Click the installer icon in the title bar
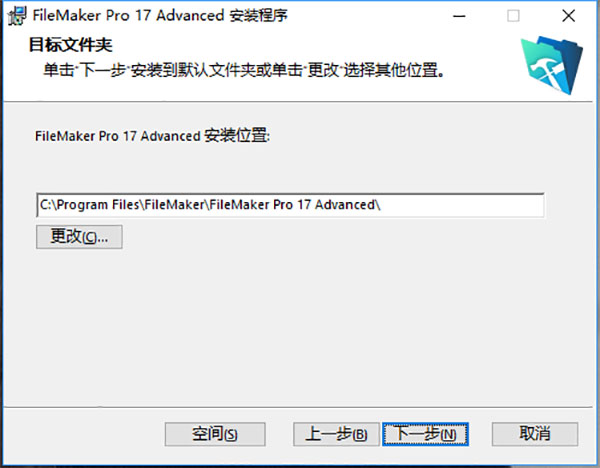This screenshot has width=600, height=468. (x=17, y=16)
